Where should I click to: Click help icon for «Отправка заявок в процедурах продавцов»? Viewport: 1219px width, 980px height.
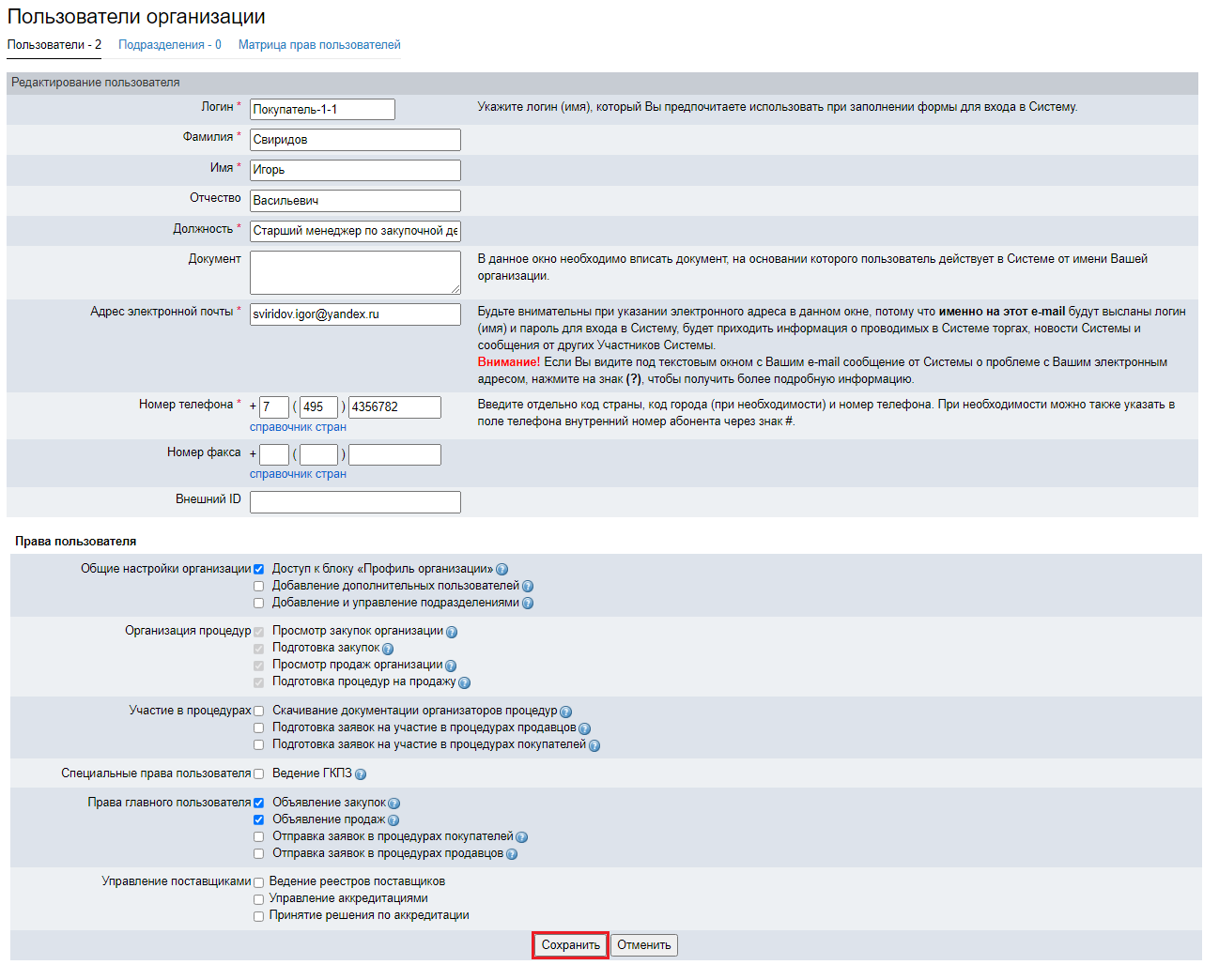512,854
